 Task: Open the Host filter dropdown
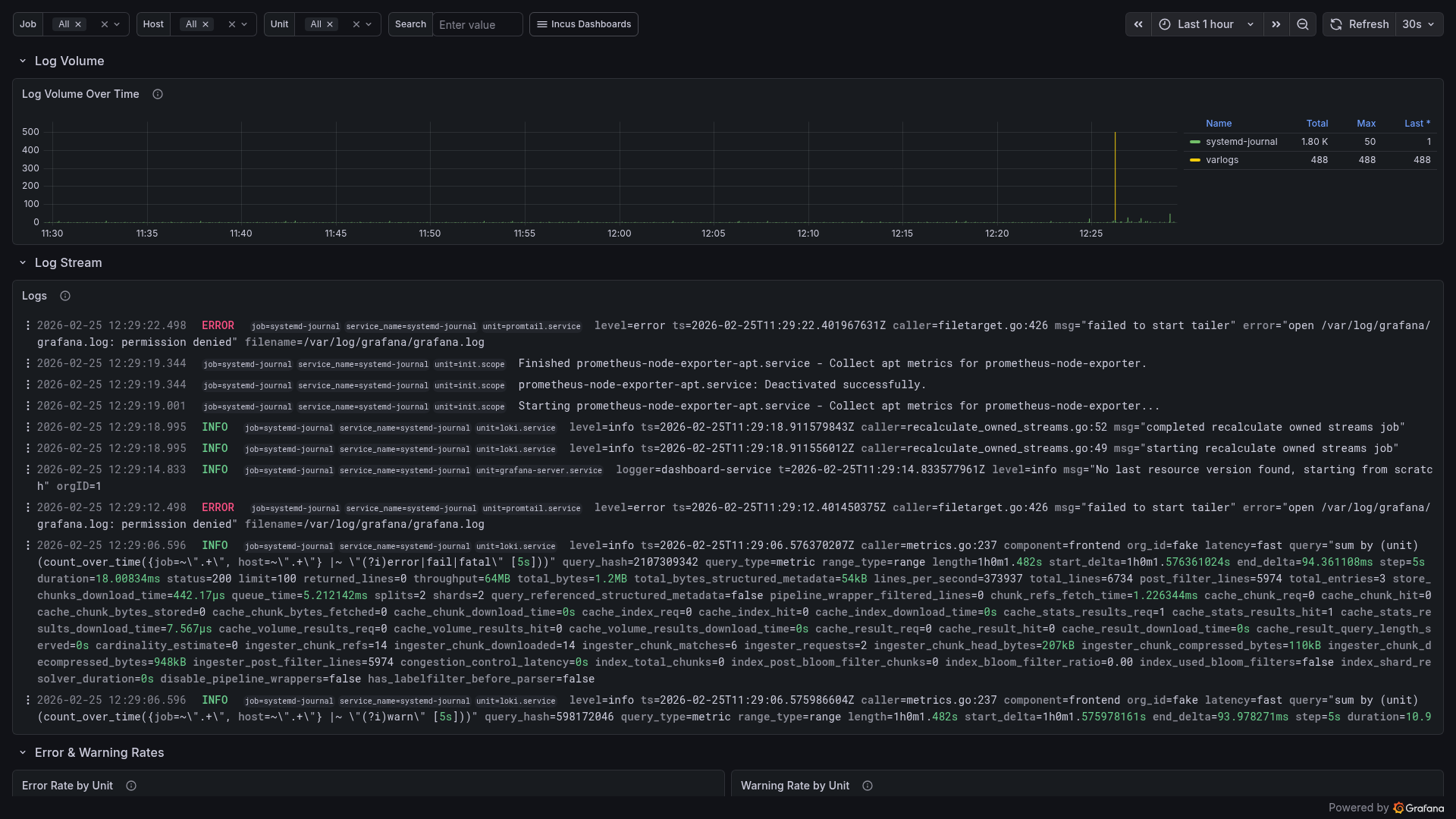[244, 24]
